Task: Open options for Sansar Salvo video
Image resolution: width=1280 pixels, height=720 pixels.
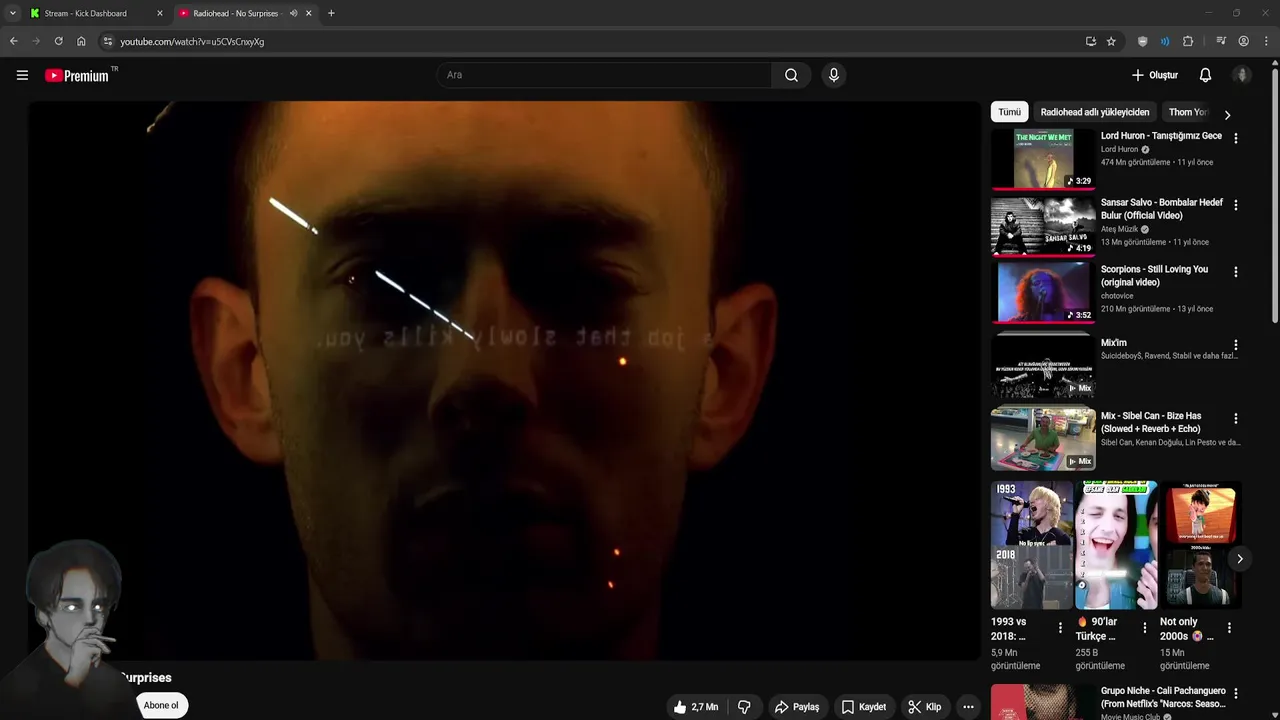Action: [1235, 205]
